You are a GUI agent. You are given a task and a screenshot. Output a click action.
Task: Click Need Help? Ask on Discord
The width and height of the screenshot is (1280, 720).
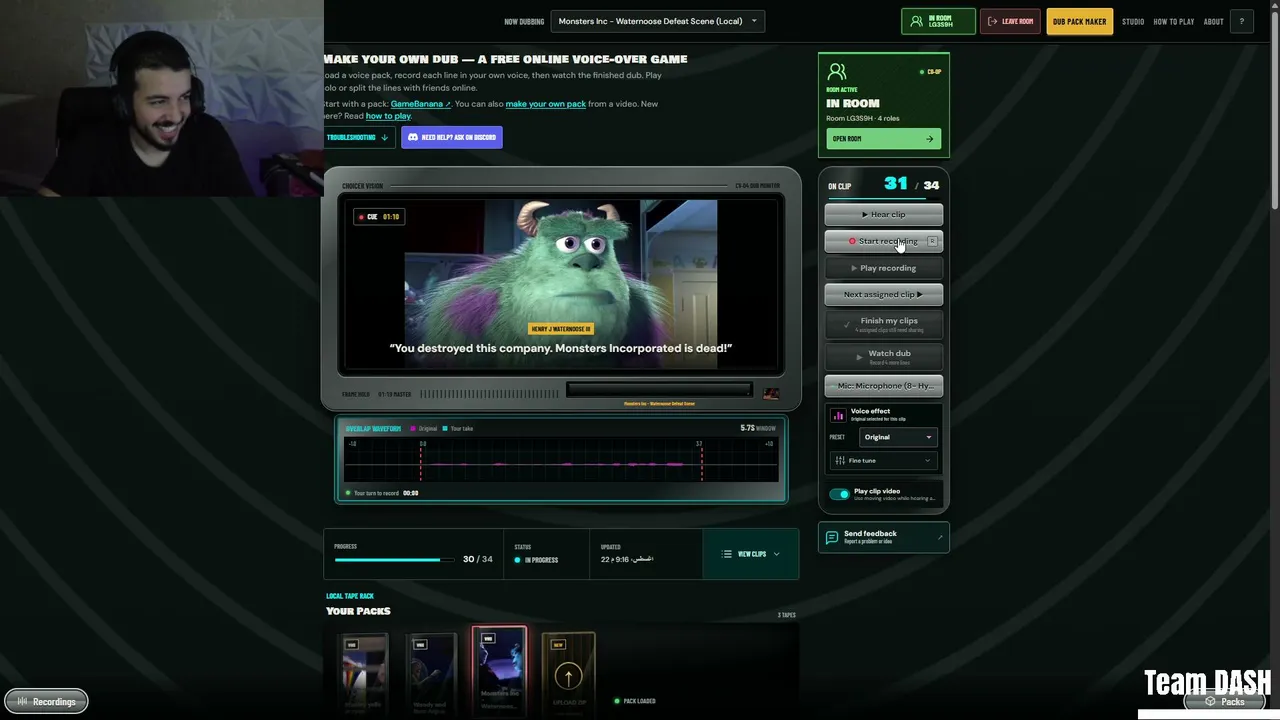pyautogui.click(x=452, y=137)
